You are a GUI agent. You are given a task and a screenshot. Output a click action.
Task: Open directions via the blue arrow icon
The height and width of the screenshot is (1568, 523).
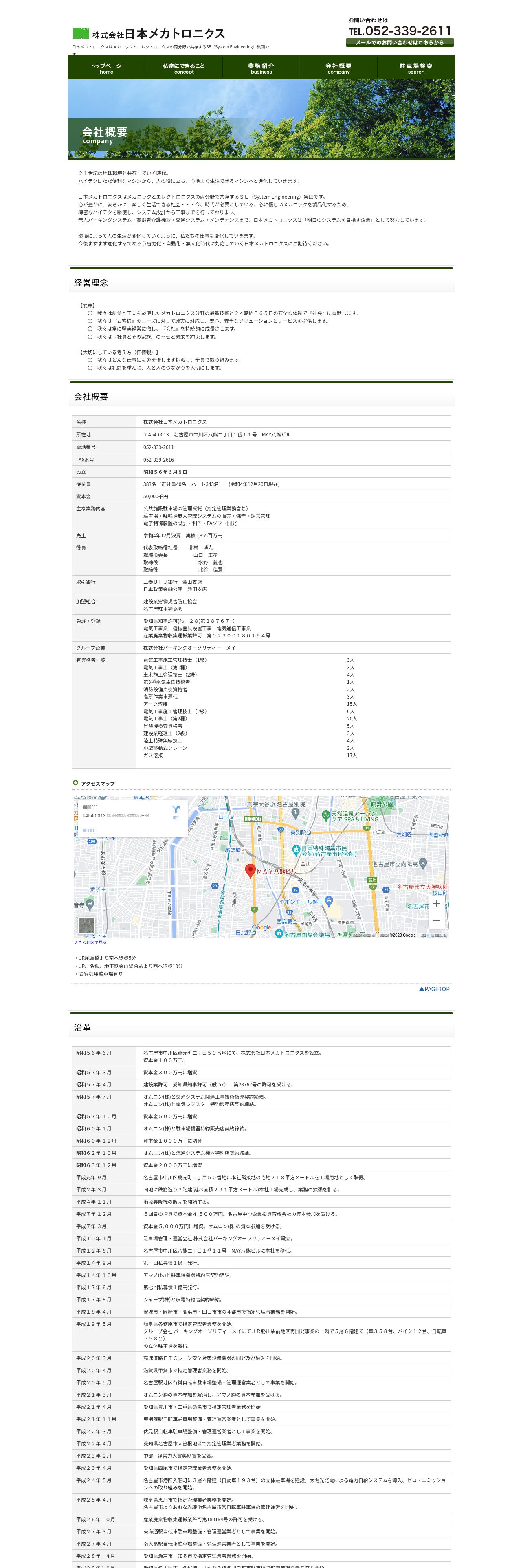(176, 809)
